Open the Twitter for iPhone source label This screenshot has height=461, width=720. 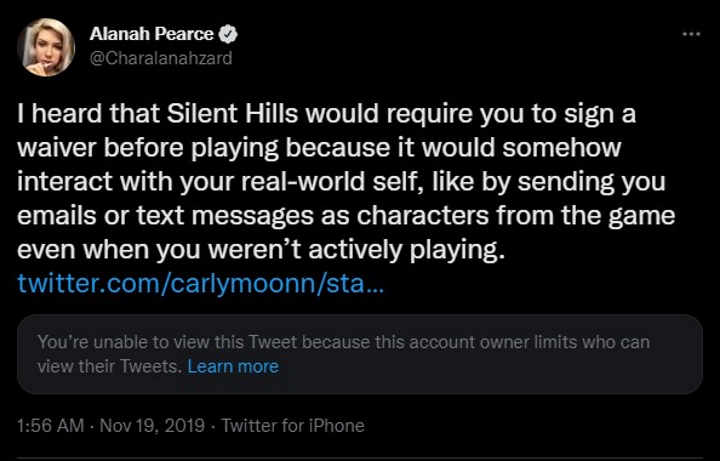pyautogui.click(x=293, y=425)
